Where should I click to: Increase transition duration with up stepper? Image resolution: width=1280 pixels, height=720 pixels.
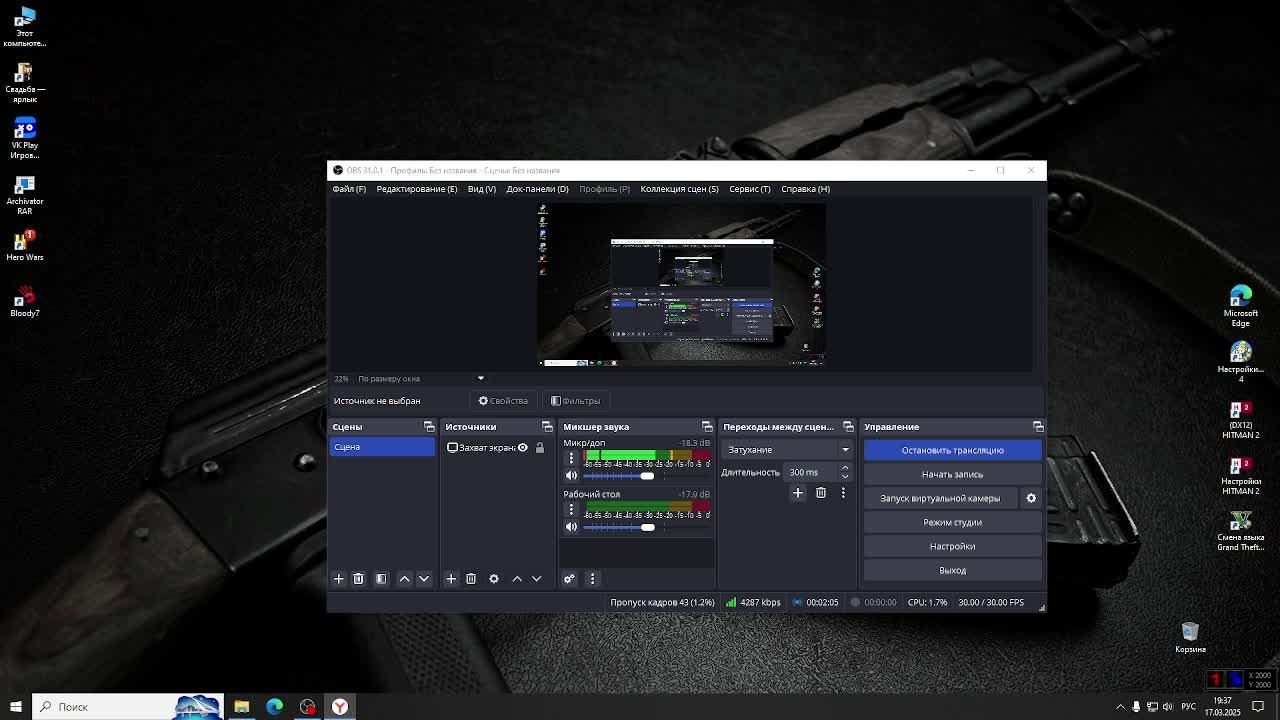845,467
